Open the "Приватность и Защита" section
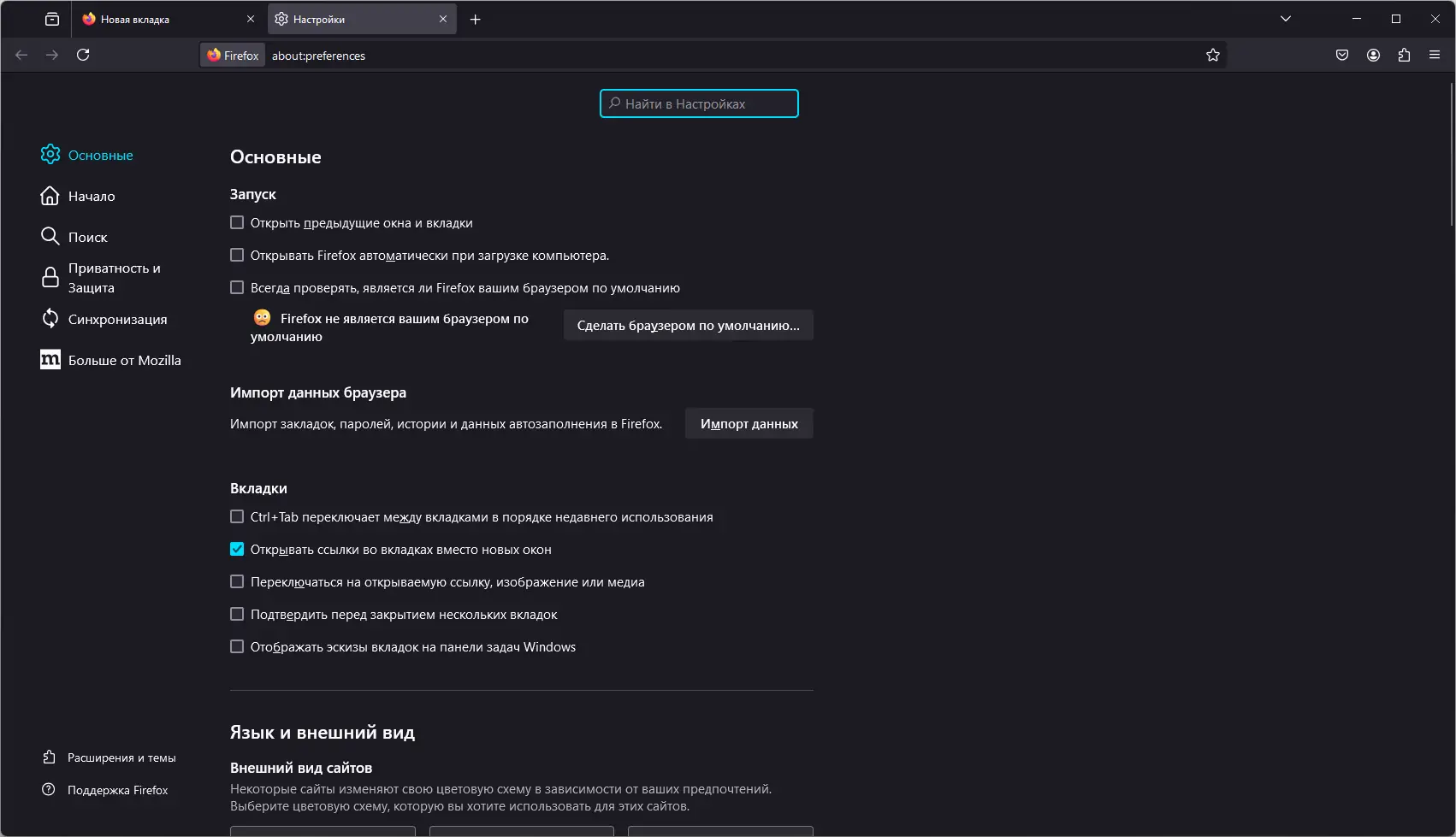Image resolution: width=1456 pixels, height=837 pixels. tap(114, 278)
